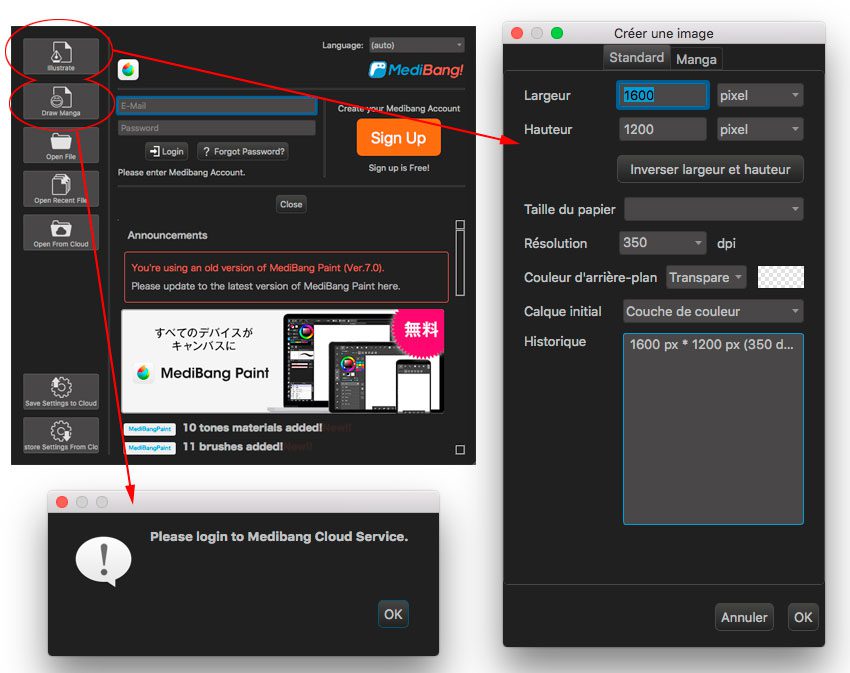Open the 11 brushes added news

tap(233, 447)
